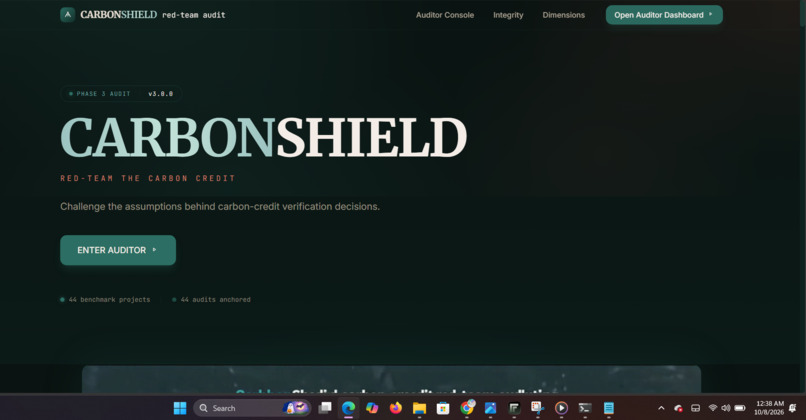This screenshot has width=806, height=420.
Task: Open the Windows Start menu
Action: point(180,408)
